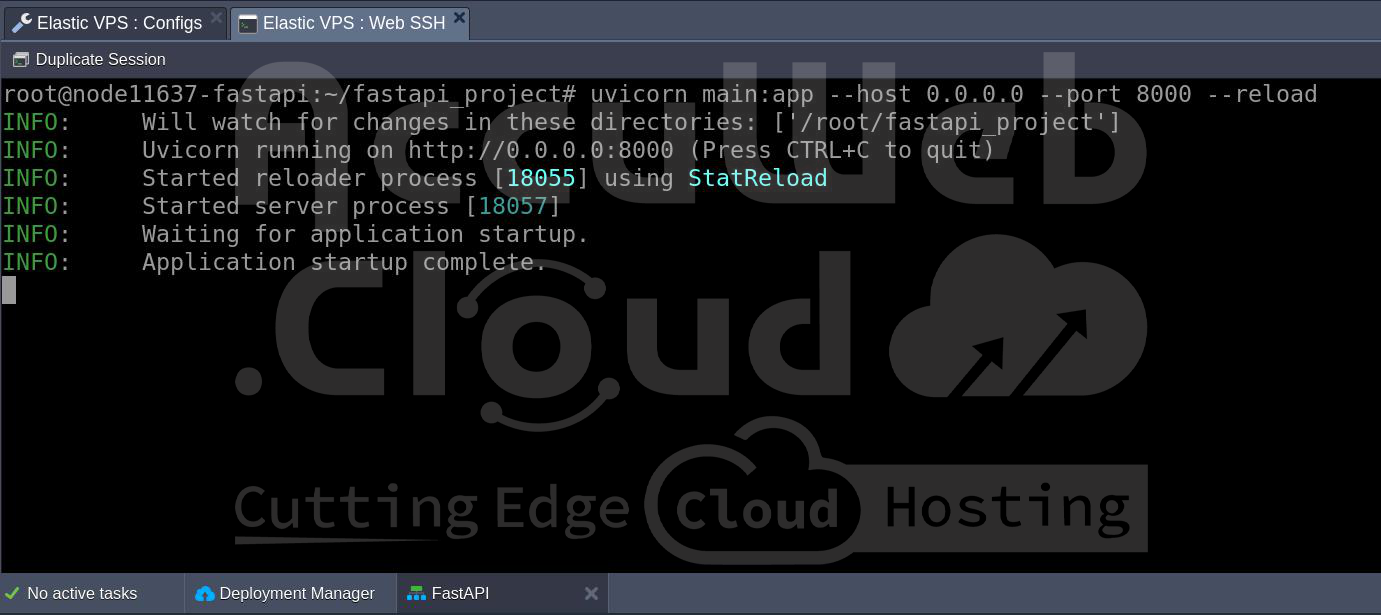Click the No active tasks label
Viewport: 1381px width, 615px height.
82,593
